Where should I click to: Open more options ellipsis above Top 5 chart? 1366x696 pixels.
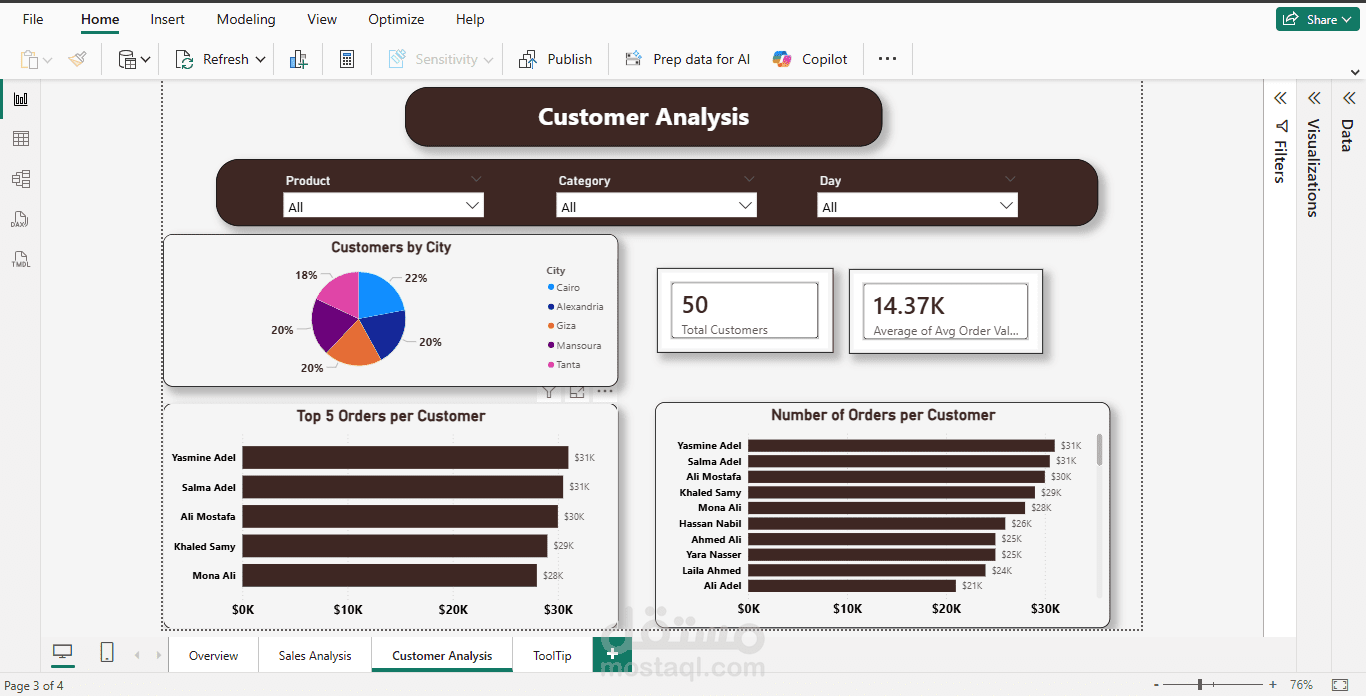click(605, 392)
